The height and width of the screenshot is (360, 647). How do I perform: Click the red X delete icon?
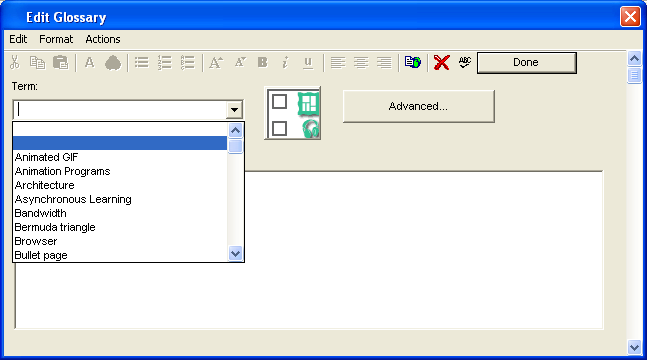[442, 62]
